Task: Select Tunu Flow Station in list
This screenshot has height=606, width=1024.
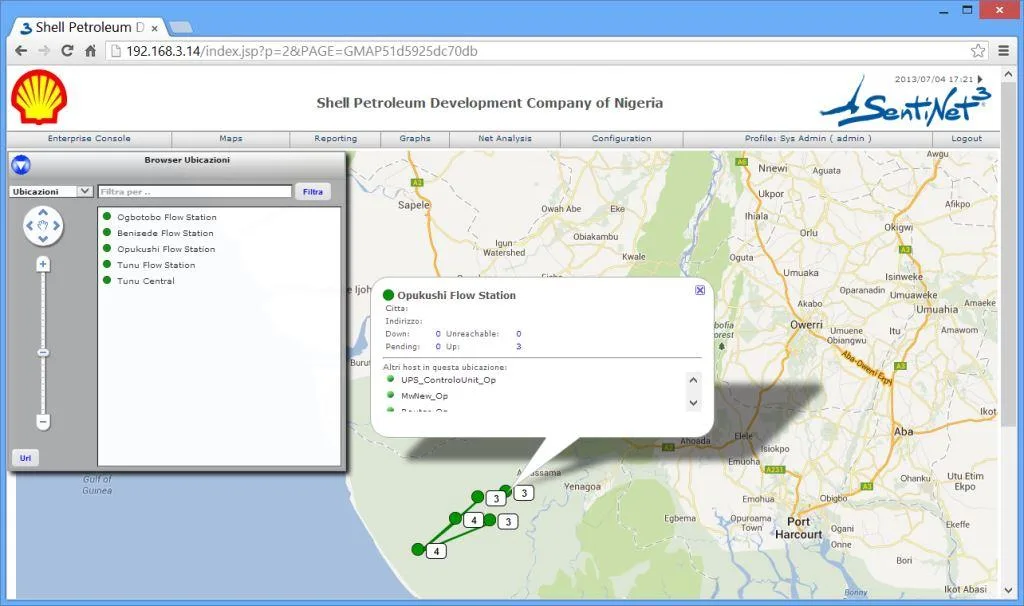Action: click(156, 265)
